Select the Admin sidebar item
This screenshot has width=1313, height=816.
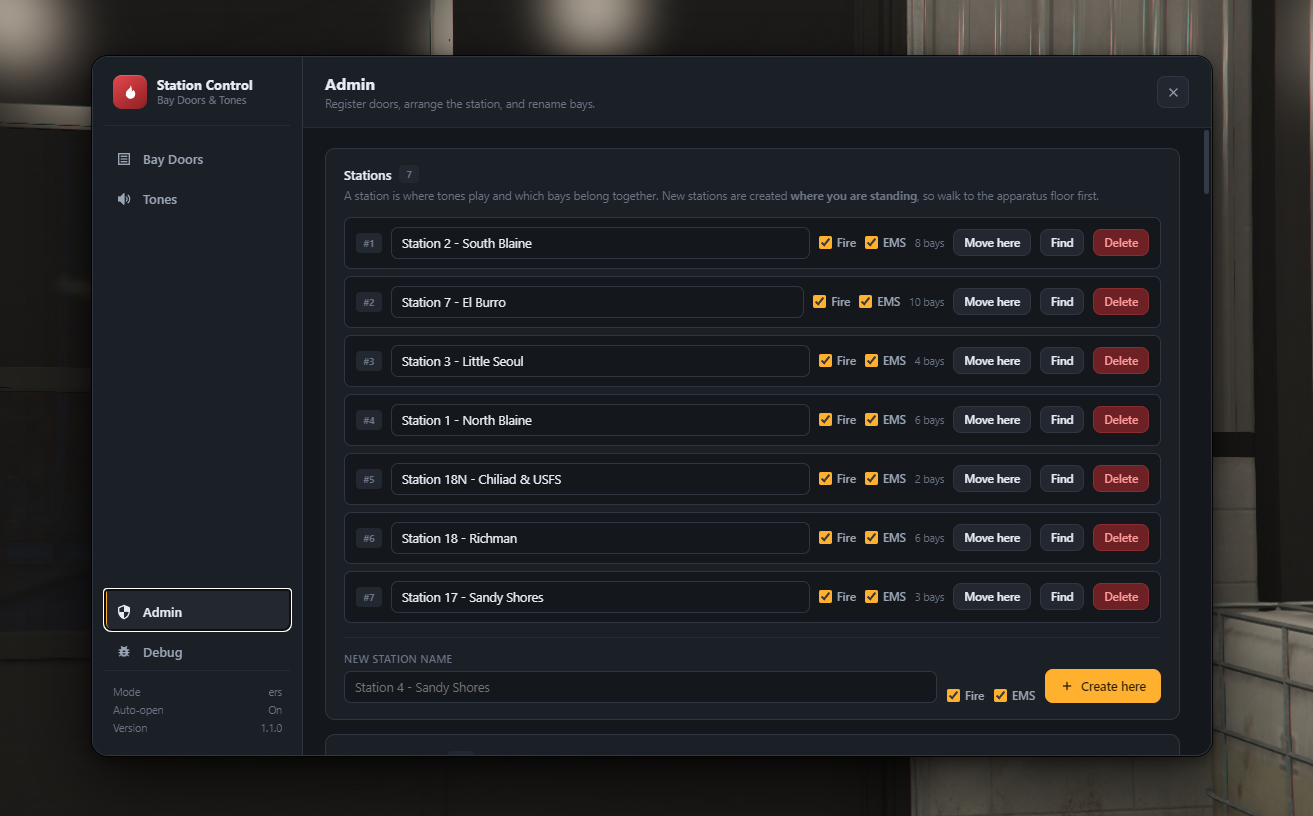pos(197,610)
